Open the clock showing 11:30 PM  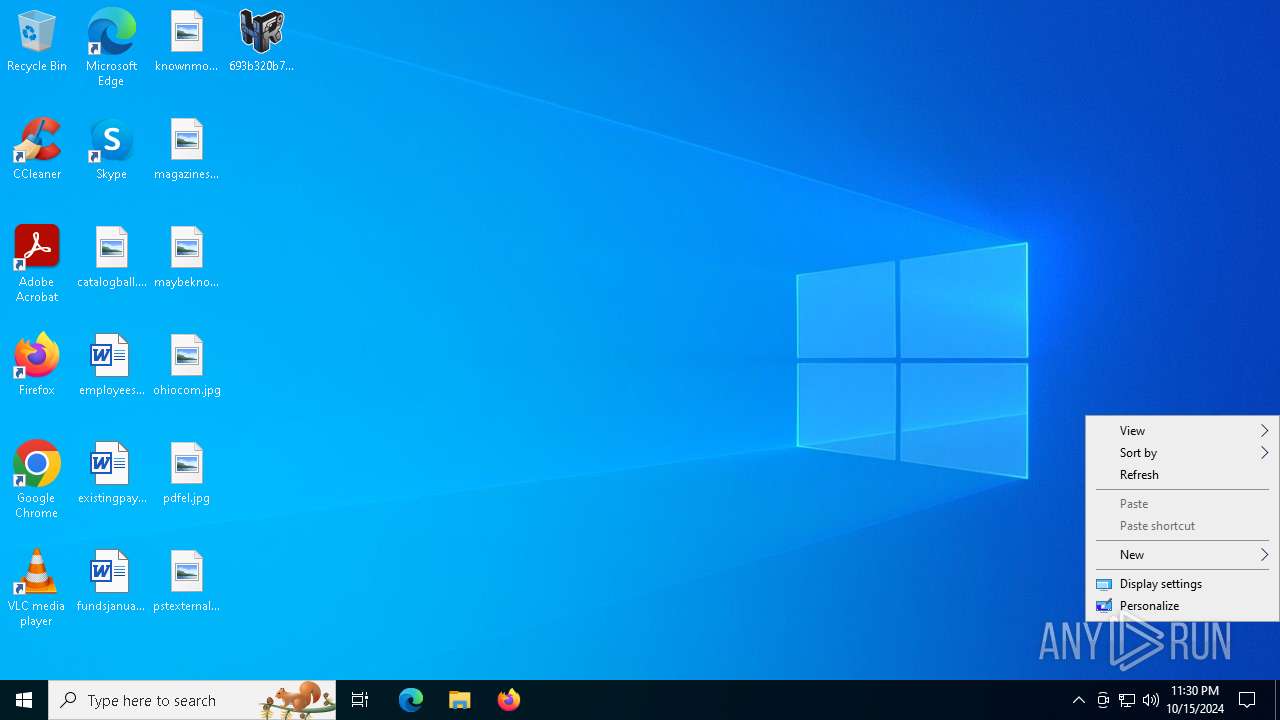coord(1195,700)
